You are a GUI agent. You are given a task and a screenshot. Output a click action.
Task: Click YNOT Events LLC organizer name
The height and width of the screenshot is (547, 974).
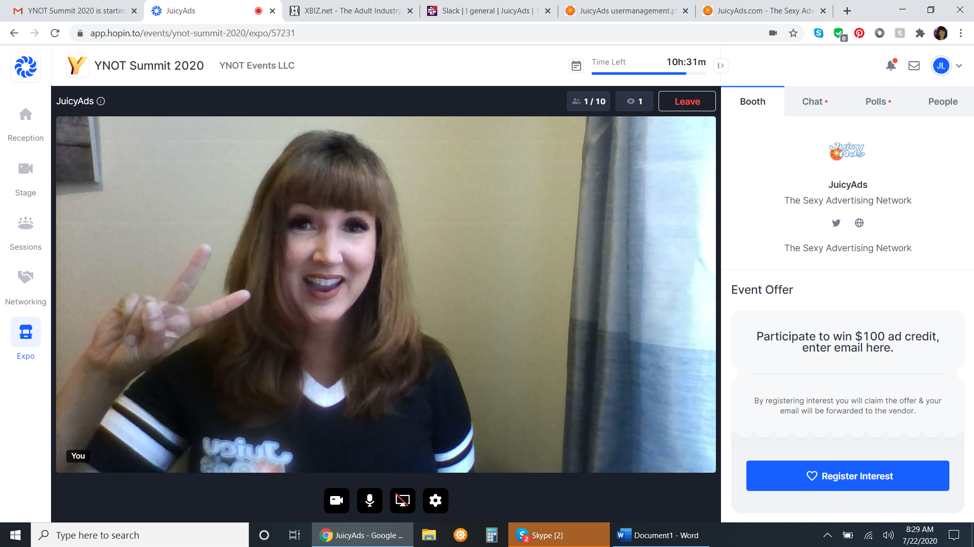[x=257, y=65]
